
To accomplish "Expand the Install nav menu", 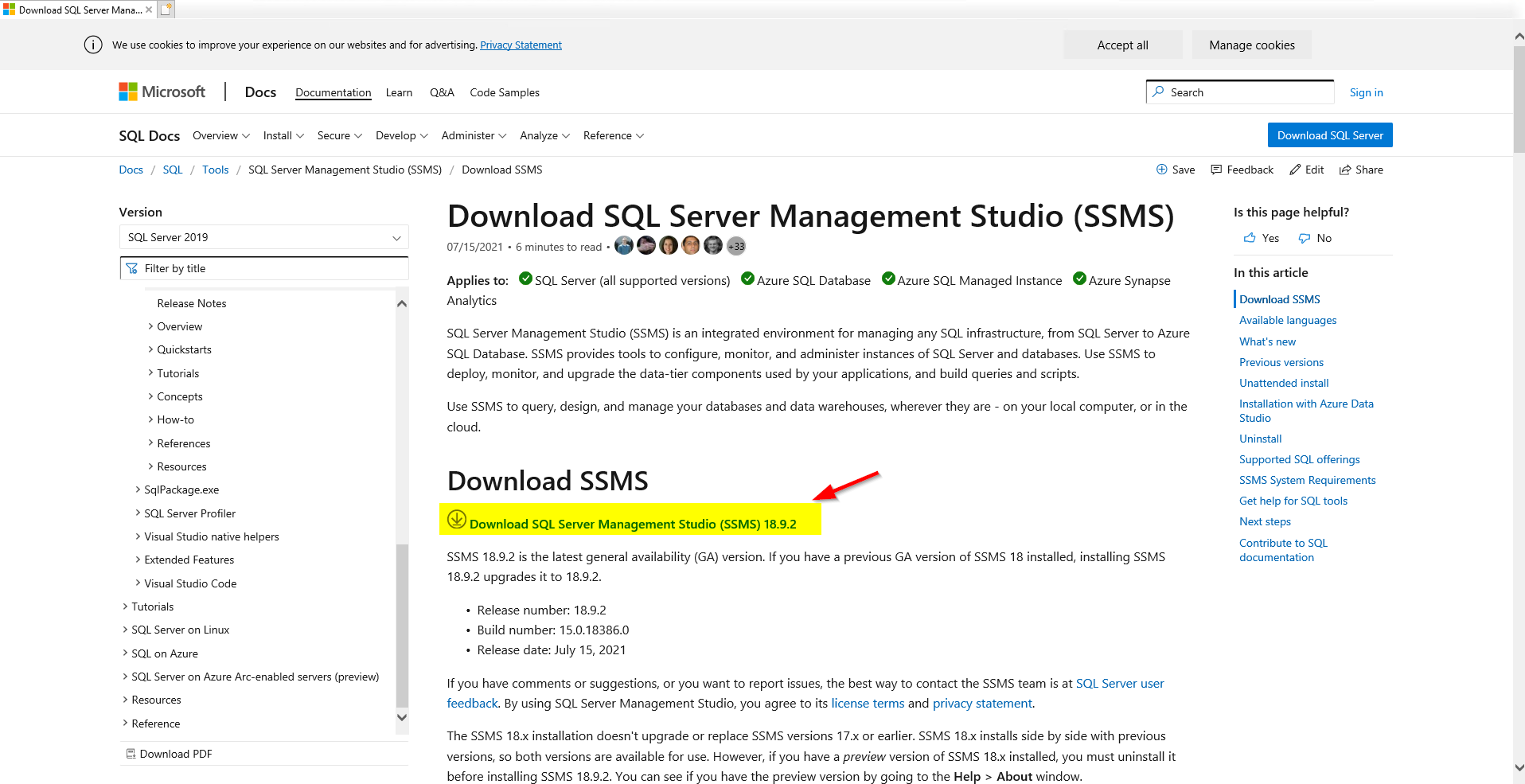I will (283, 136).
